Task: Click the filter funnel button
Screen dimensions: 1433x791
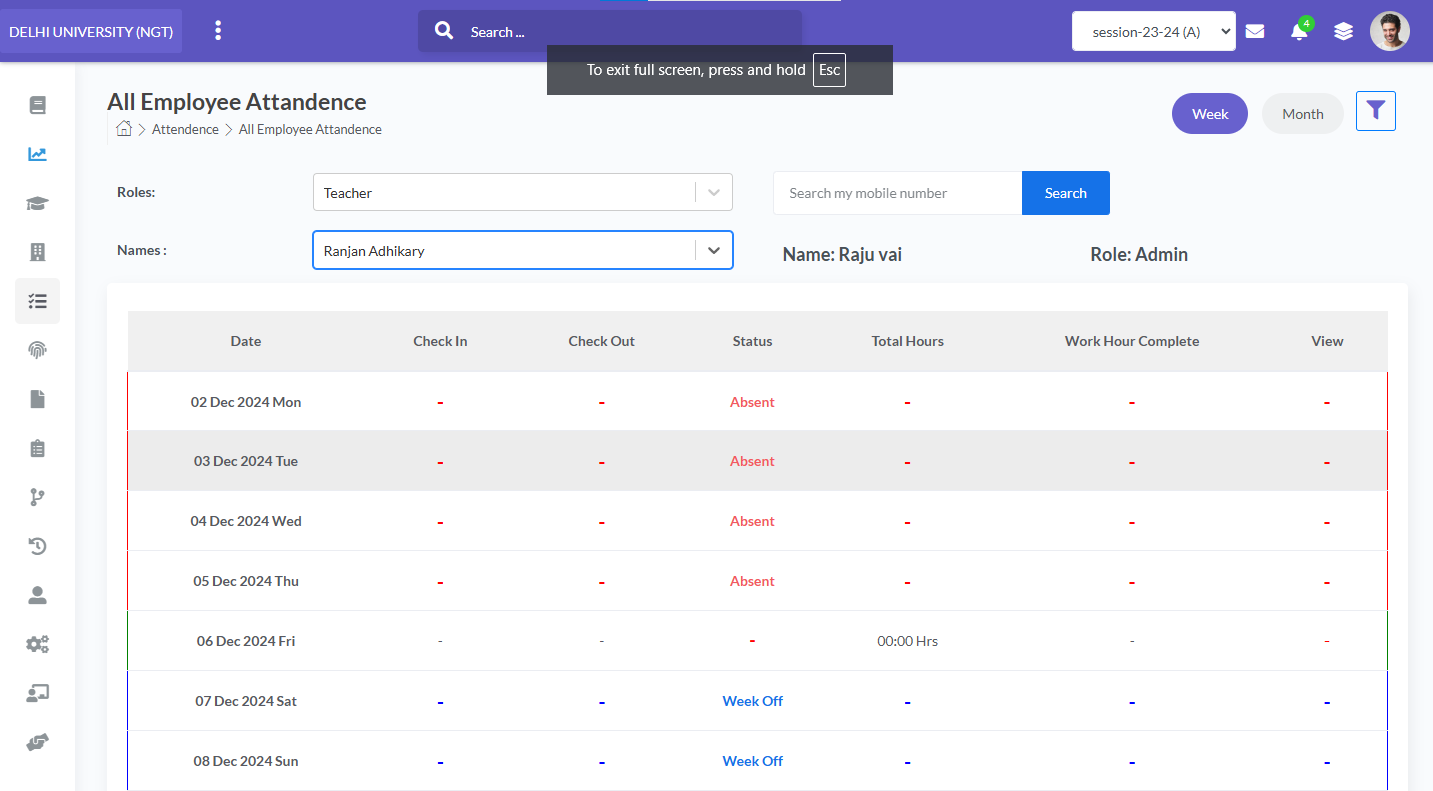Action: click(1376, 111)
